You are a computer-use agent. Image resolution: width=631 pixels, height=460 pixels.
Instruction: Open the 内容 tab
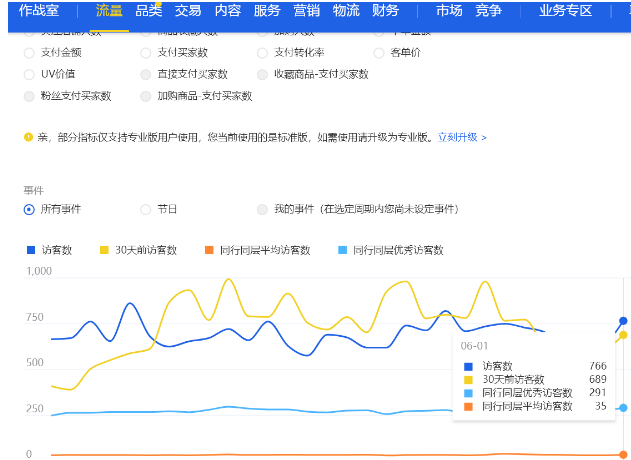point(227,10)
